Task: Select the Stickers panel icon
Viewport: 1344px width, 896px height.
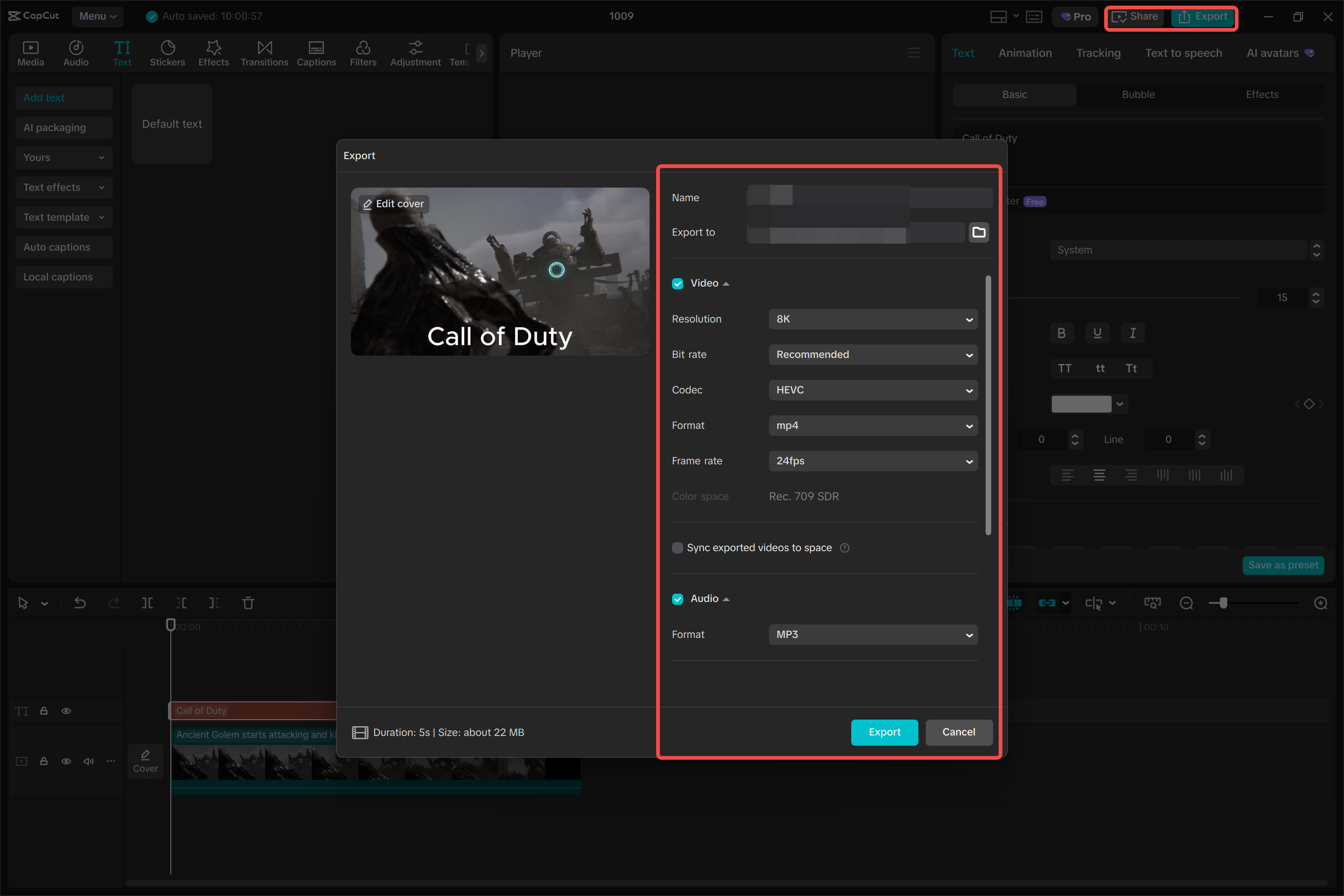Action: [168, 53]
